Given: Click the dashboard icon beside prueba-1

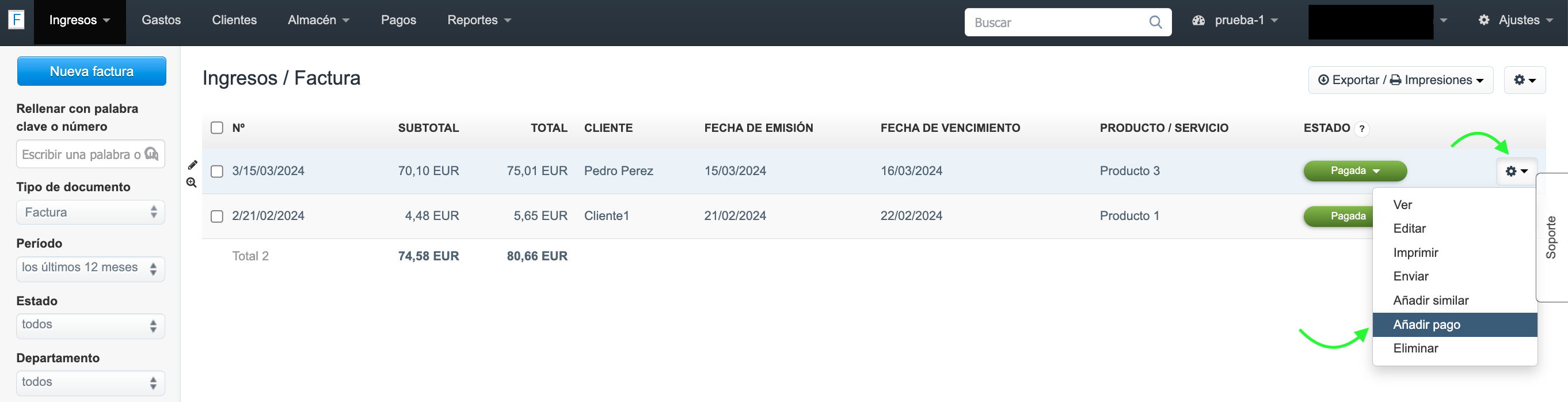Looking at the screenshot, I should click(1198, 20).
